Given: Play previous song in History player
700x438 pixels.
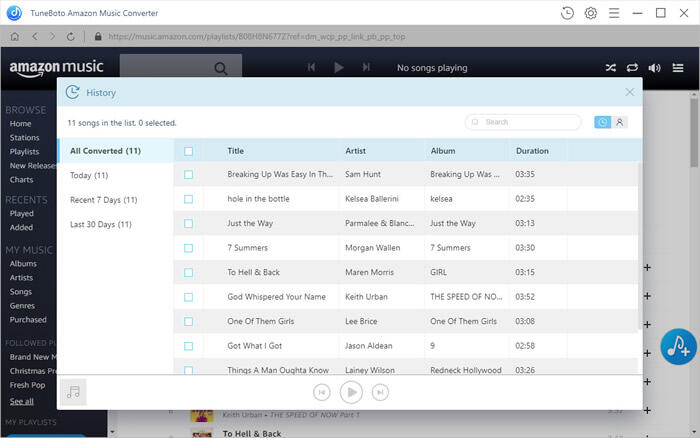Looking at the screenshot, I should (321, 392).
